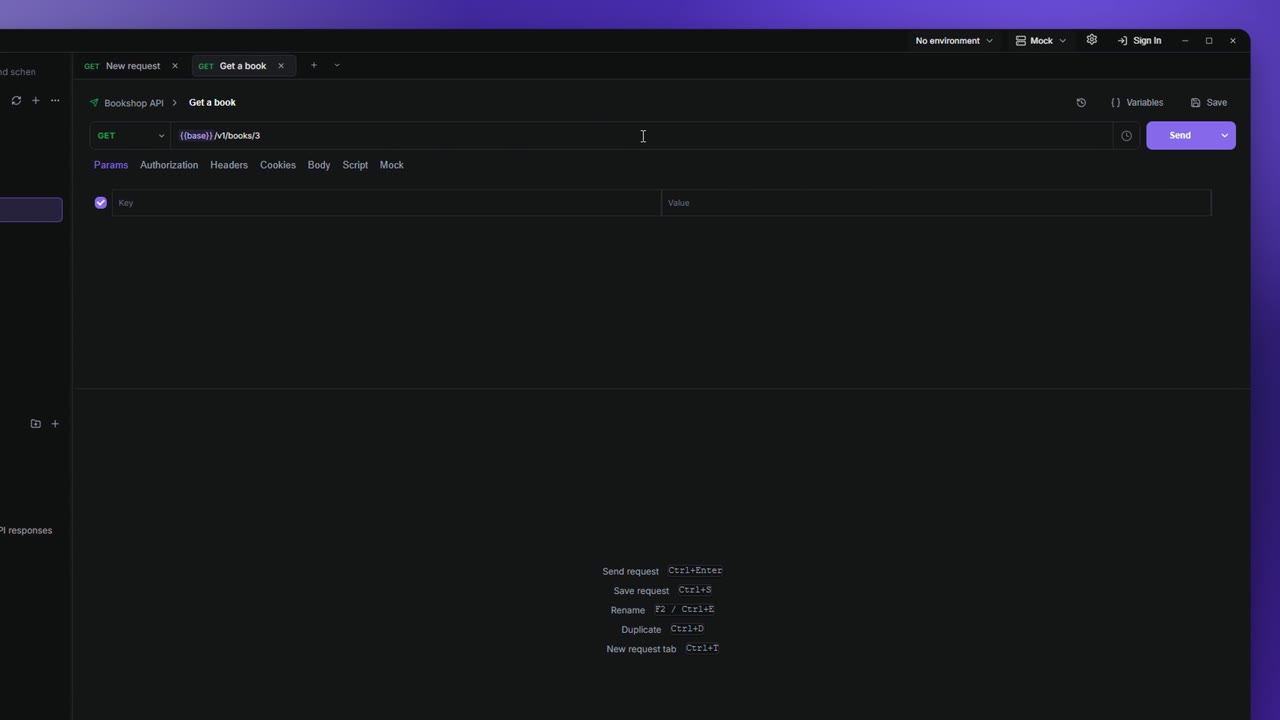The image size is (1280, 720).
Task: Open the Body tab
Action: (x=319, y=165)
